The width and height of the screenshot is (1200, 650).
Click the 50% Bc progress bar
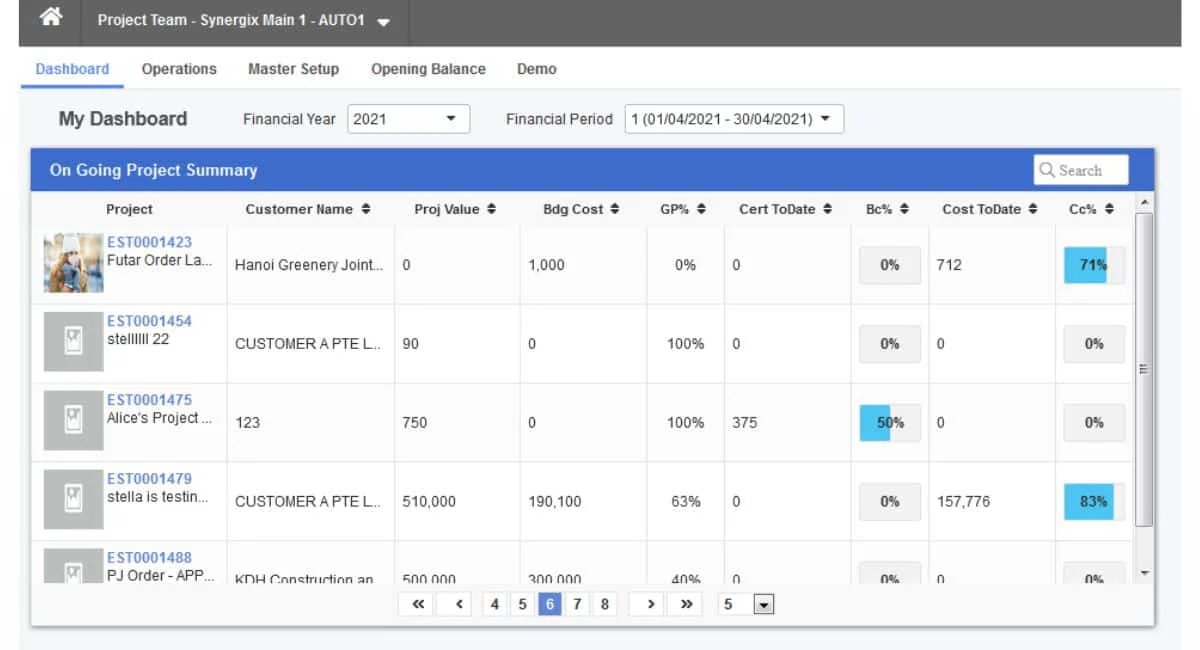point(890,422)
